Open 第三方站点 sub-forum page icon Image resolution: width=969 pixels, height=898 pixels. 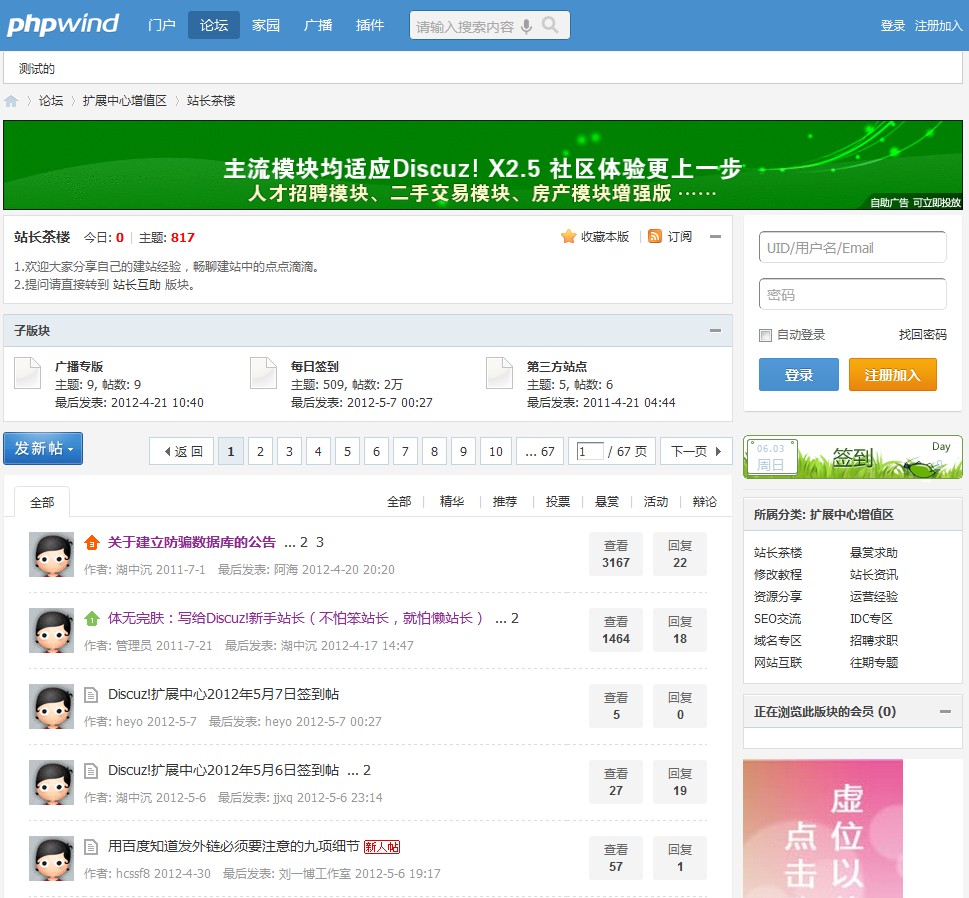[x=499, y=373]
